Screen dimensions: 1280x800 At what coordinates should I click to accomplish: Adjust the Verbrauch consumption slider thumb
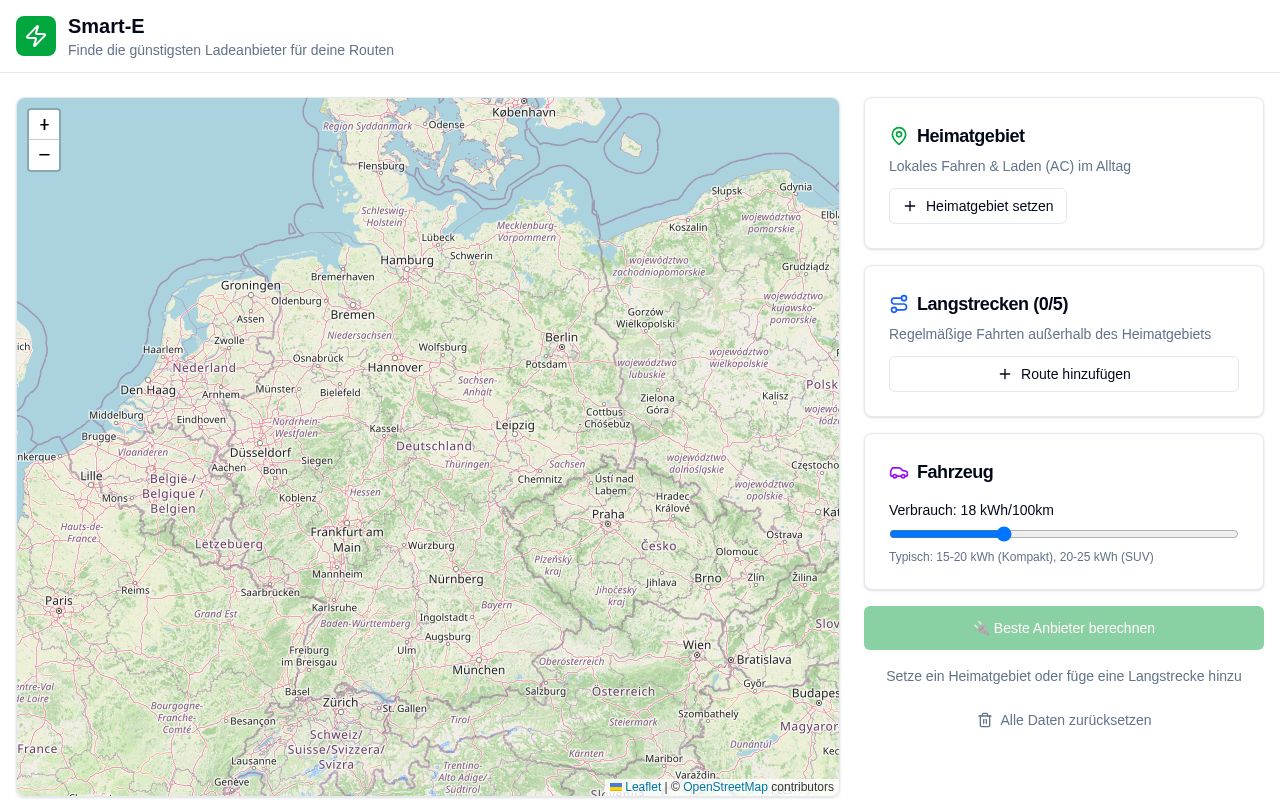tap(1004, 534)
